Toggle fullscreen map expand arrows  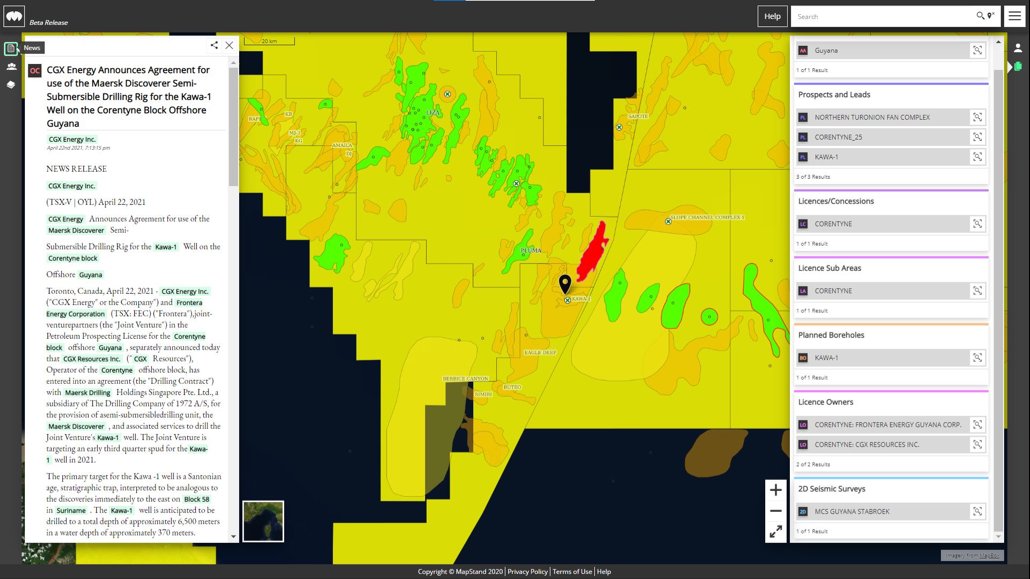pos(776,532)
